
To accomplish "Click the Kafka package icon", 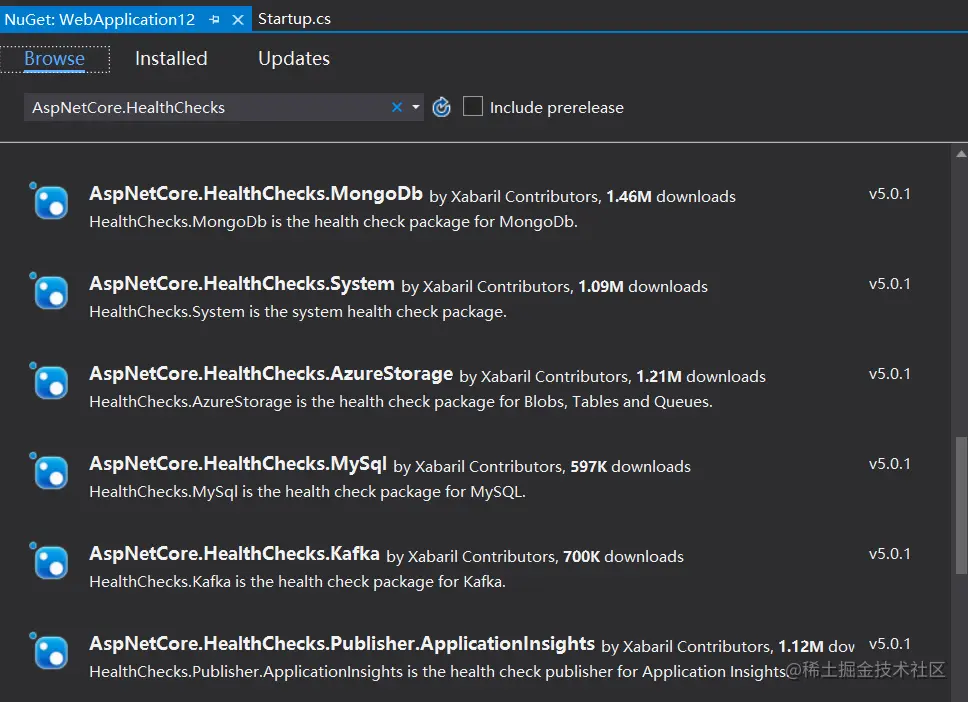I will pos(49,562).
